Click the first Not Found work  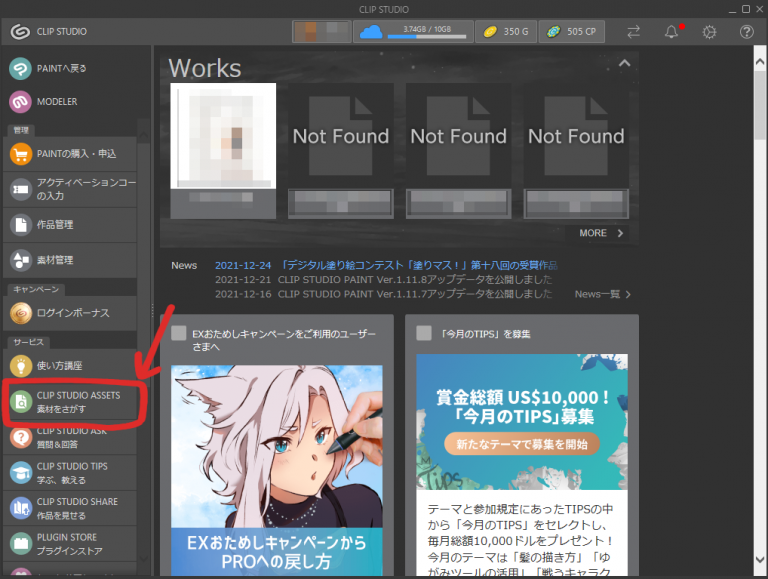340,136
